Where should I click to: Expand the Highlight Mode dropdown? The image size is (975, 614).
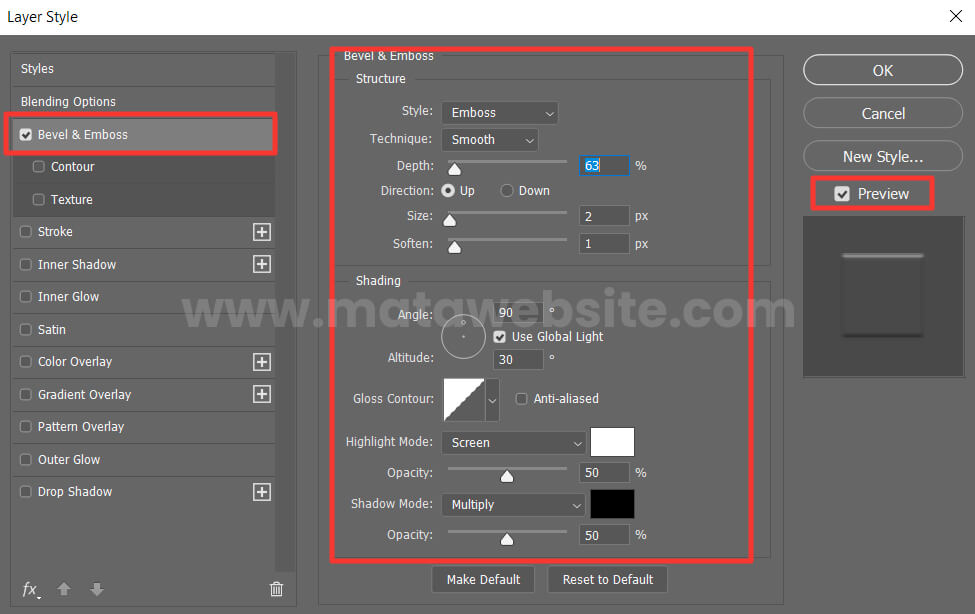point(514,443)
